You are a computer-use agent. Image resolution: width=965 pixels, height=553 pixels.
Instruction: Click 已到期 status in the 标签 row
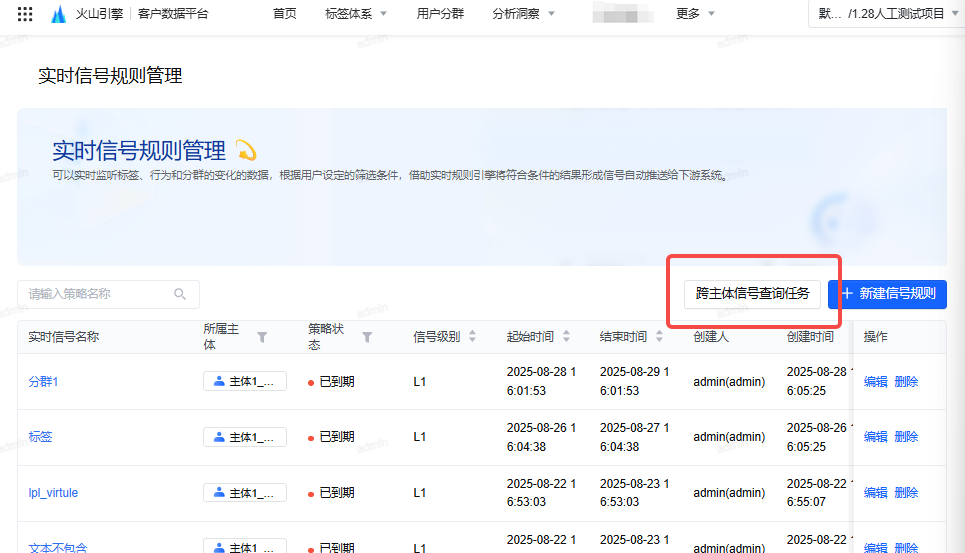coord(331,437)
